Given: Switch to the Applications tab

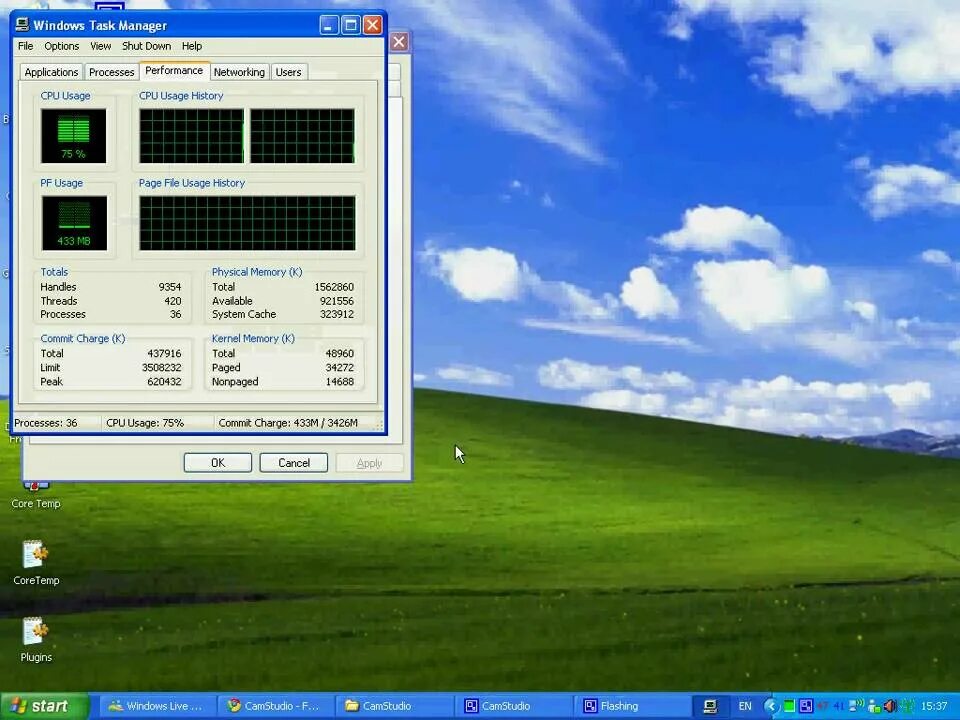Looking at the screenshot, I should tap(51, 72).
